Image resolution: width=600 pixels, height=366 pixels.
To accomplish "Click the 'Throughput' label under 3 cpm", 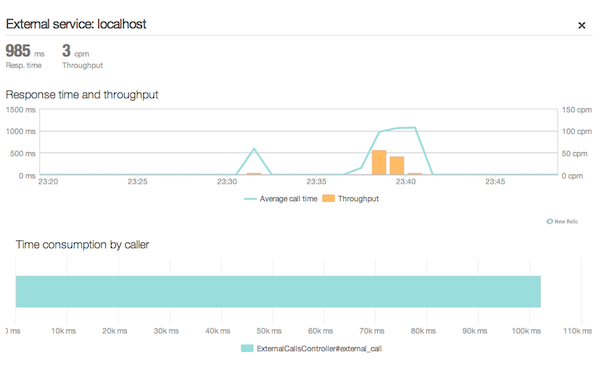I will click(x=83, y=65).
